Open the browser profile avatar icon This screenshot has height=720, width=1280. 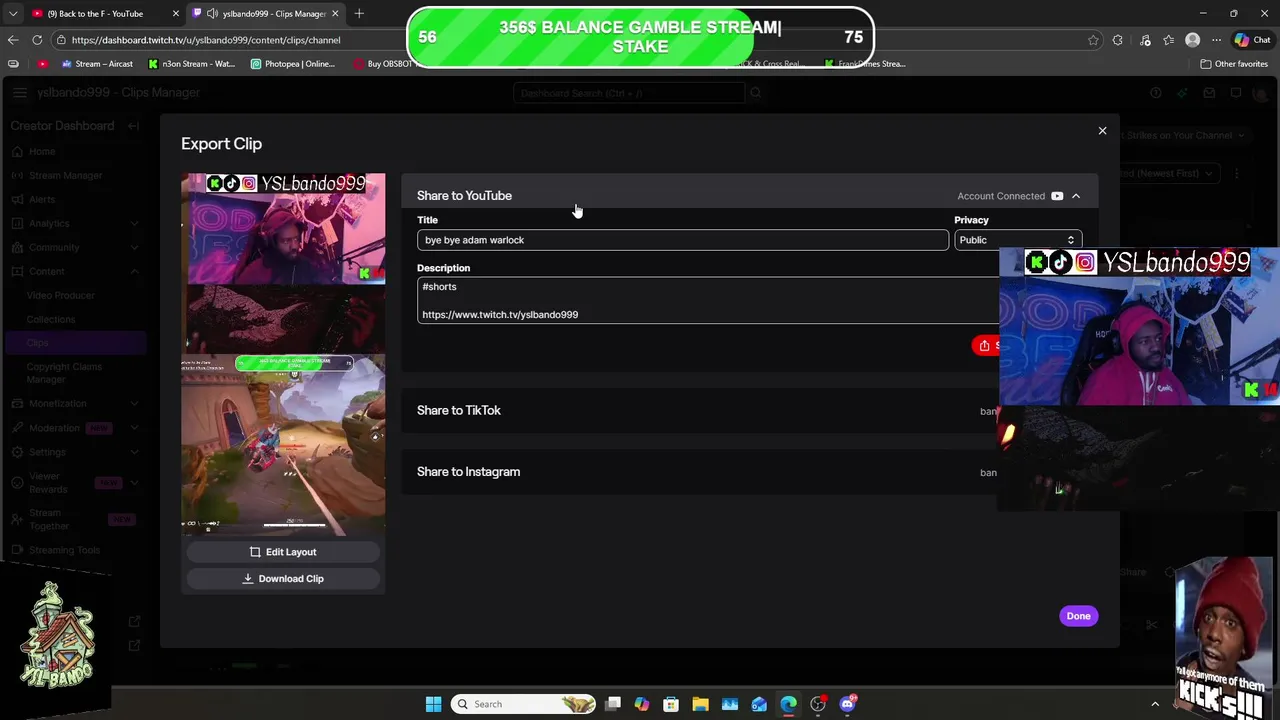point(1192,40)
